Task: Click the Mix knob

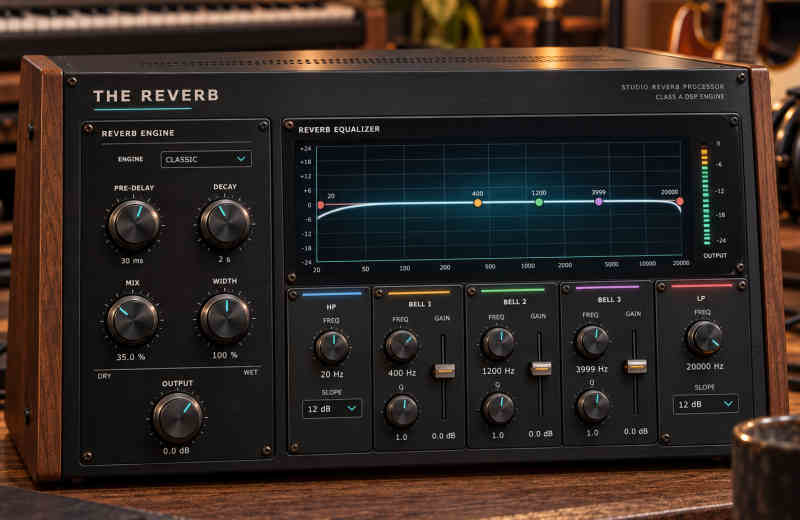Action: click(132, 320)
